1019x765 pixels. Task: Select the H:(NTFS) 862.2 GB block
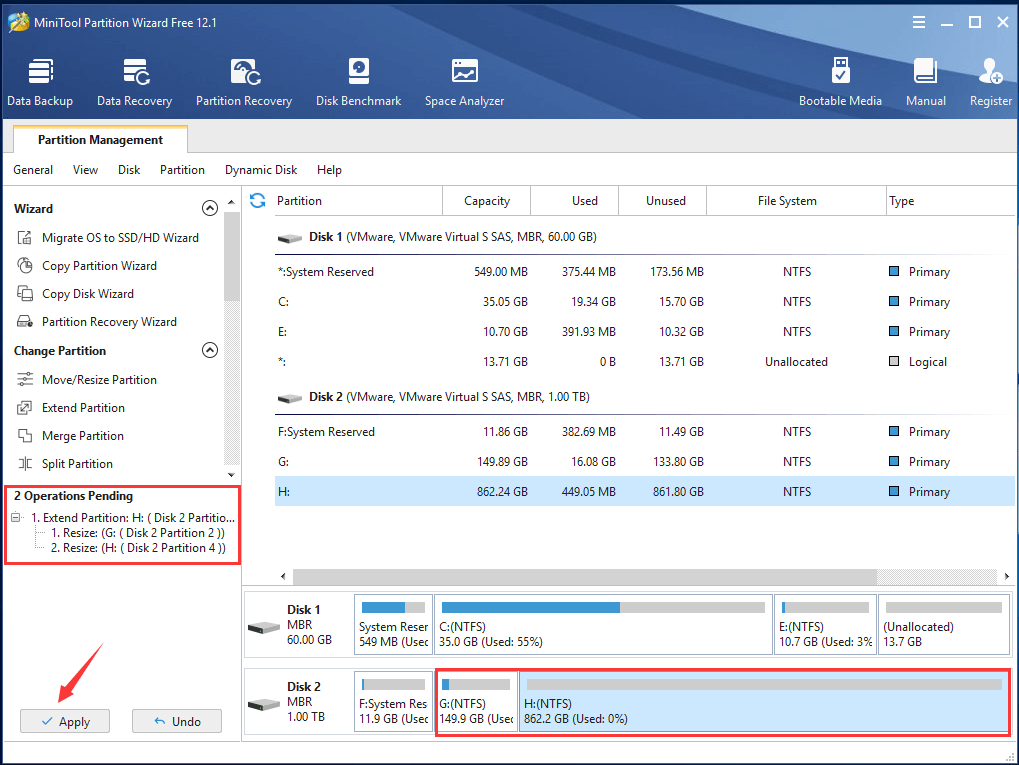[x=764, y=702]
